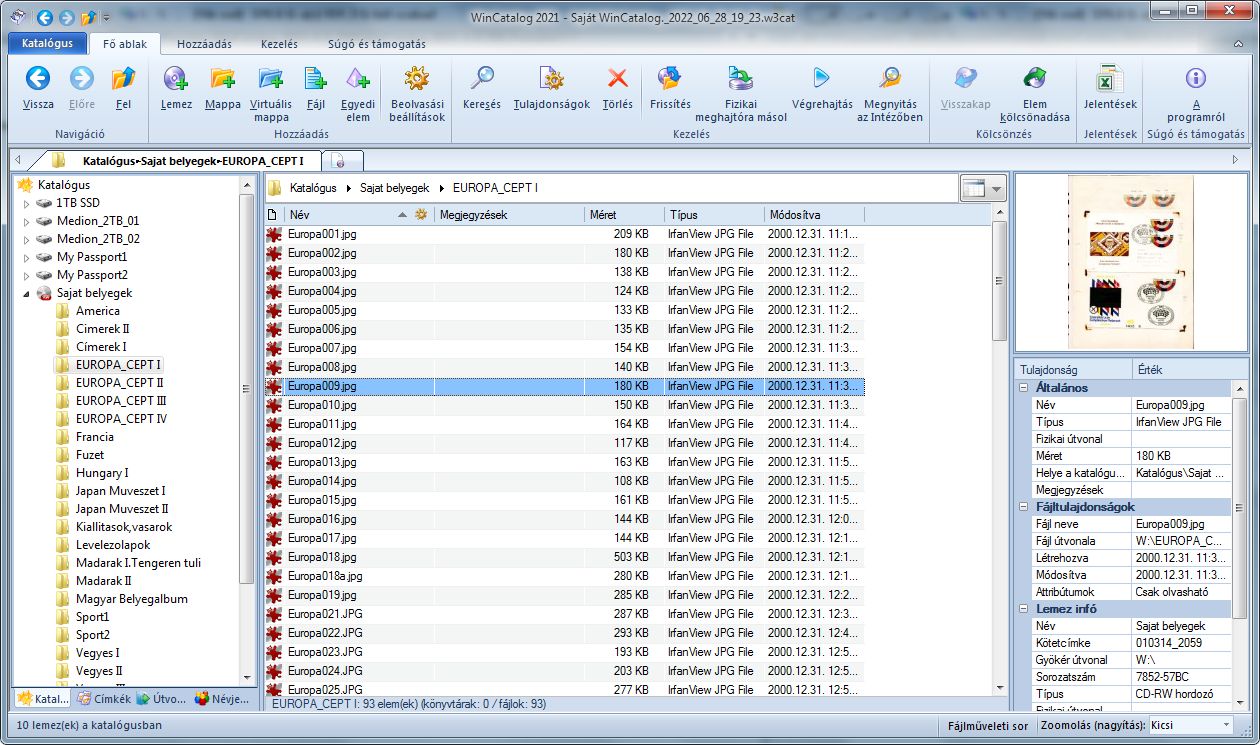Screen dimensions: 1260x745
Task: Open the Katalógus ribbon menu
Action: pyautogui.click(x=47, y=44)
